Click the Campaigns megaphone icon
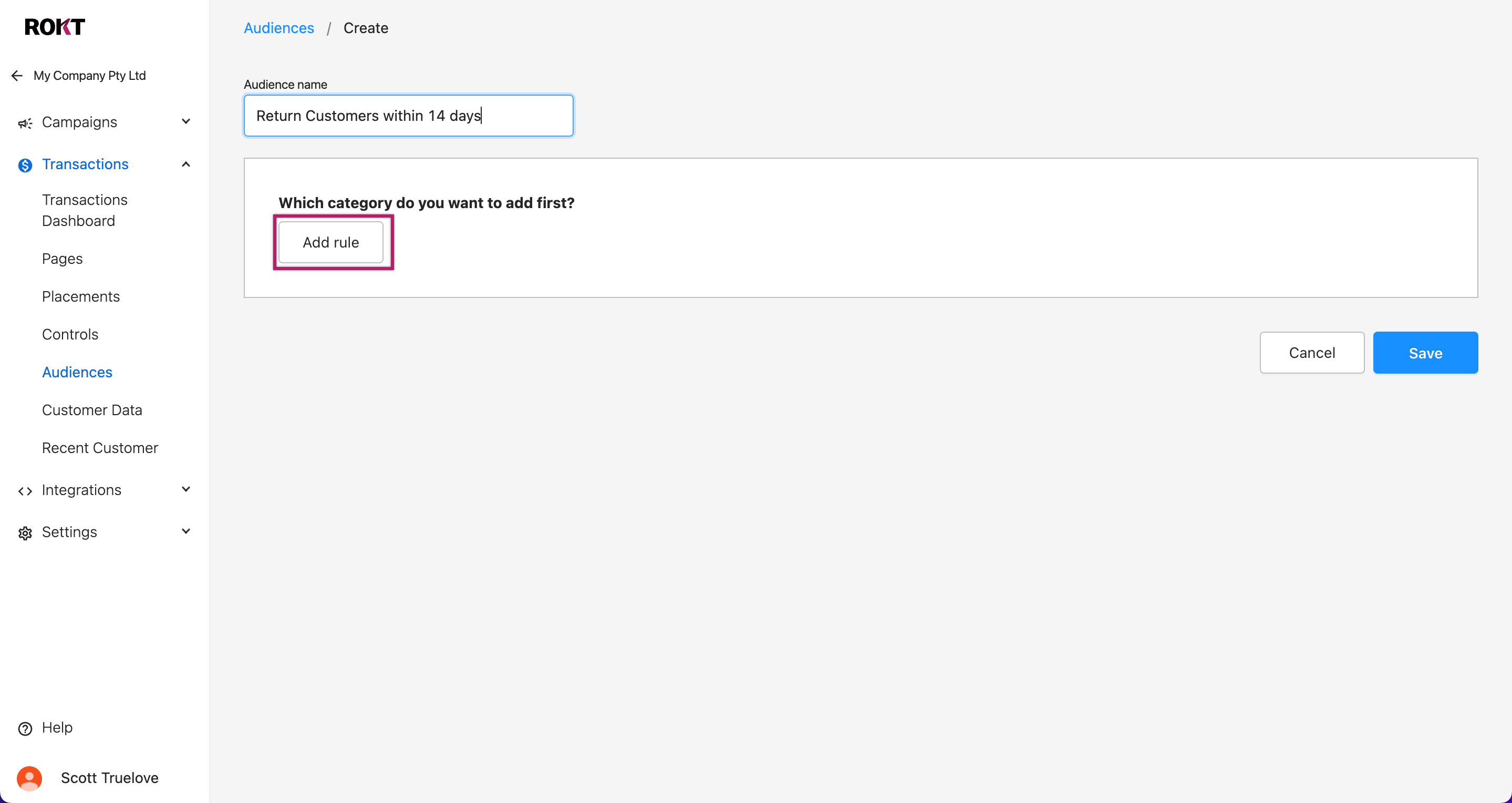The image size is (1512, 803). click(x=25, y=122)
